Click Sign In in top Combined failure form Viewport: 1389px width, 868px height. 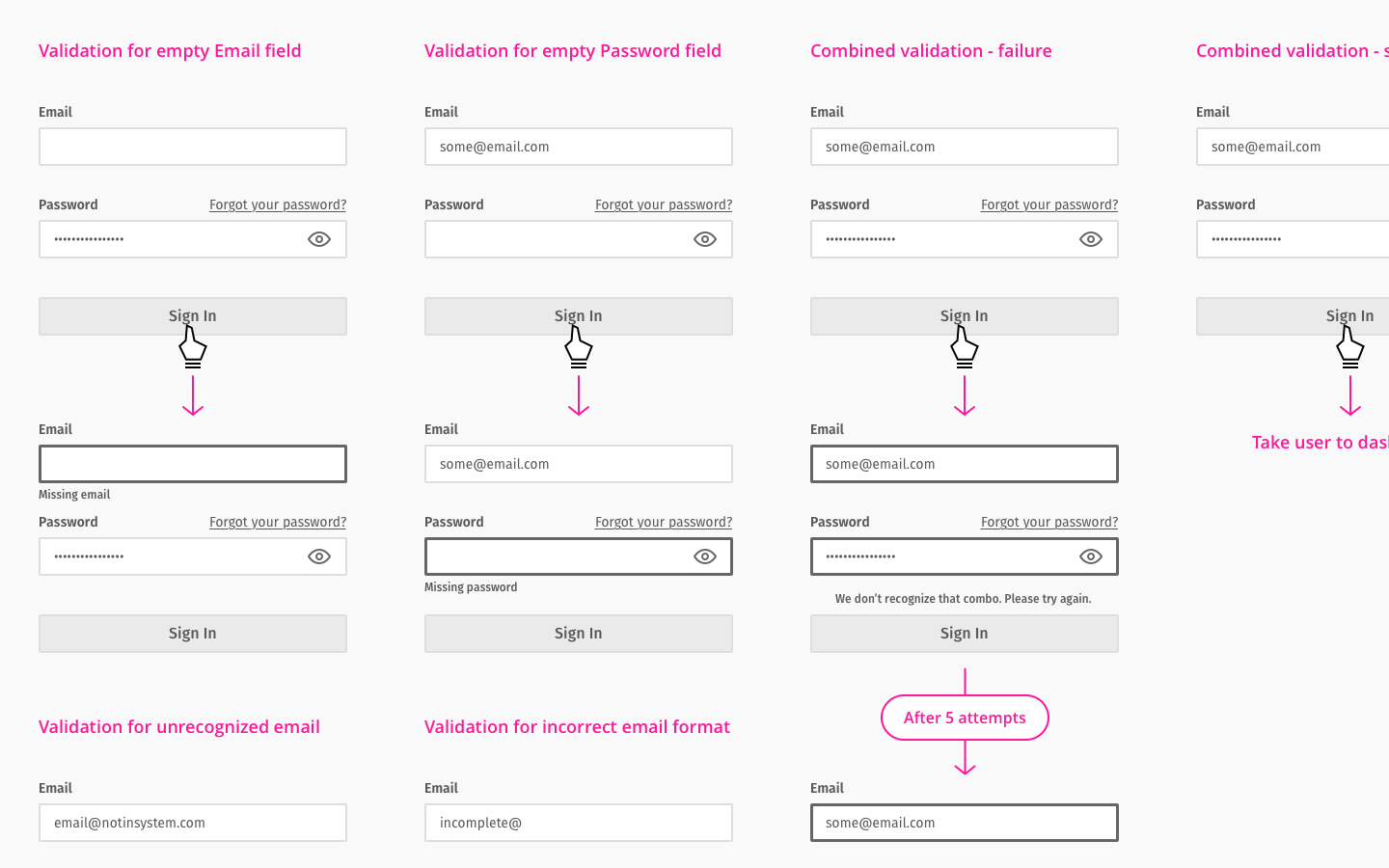pos(965,316)
